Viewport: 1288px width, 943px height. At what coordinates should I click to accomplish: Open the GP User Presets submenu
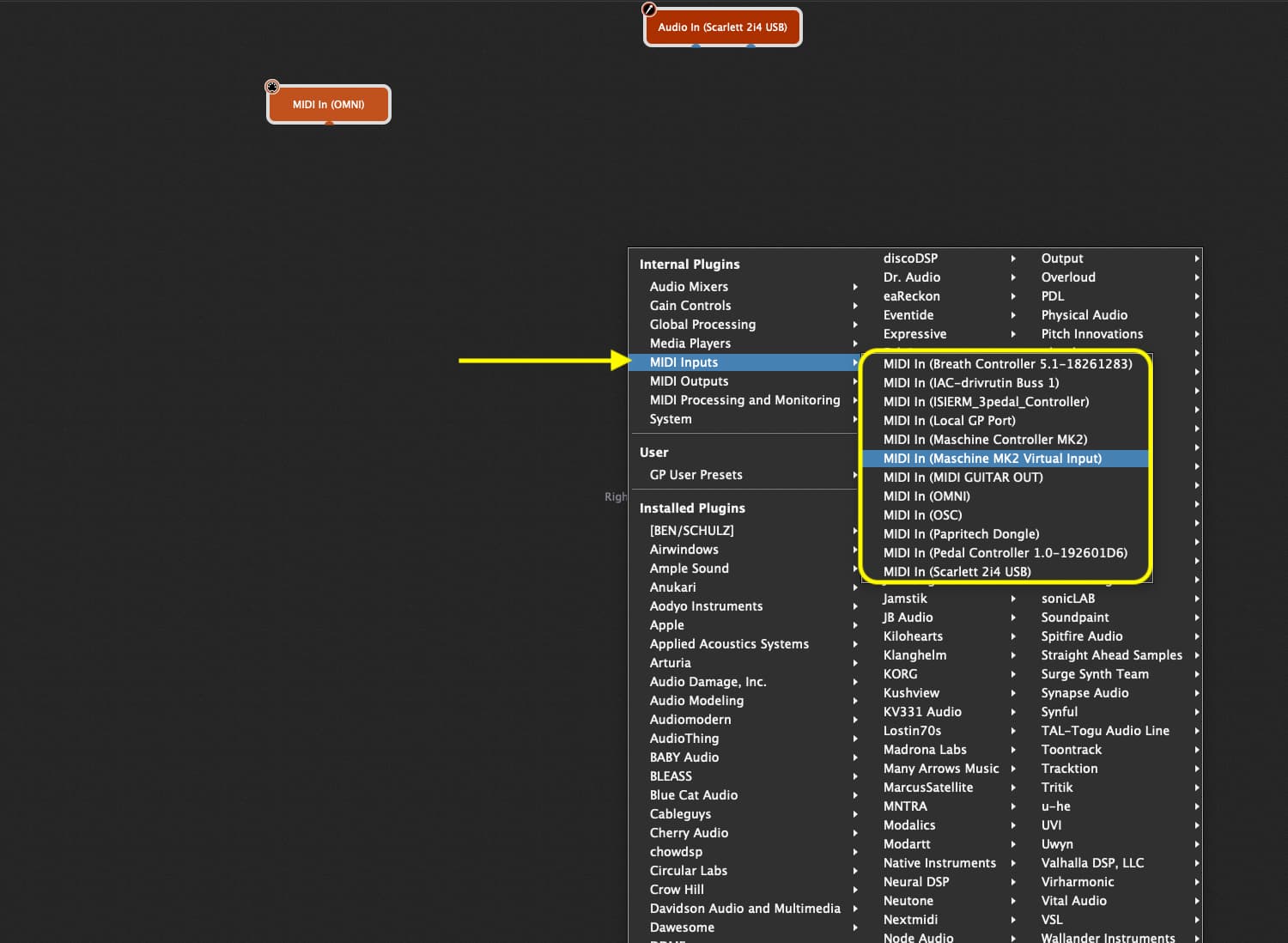click(745, 475)
